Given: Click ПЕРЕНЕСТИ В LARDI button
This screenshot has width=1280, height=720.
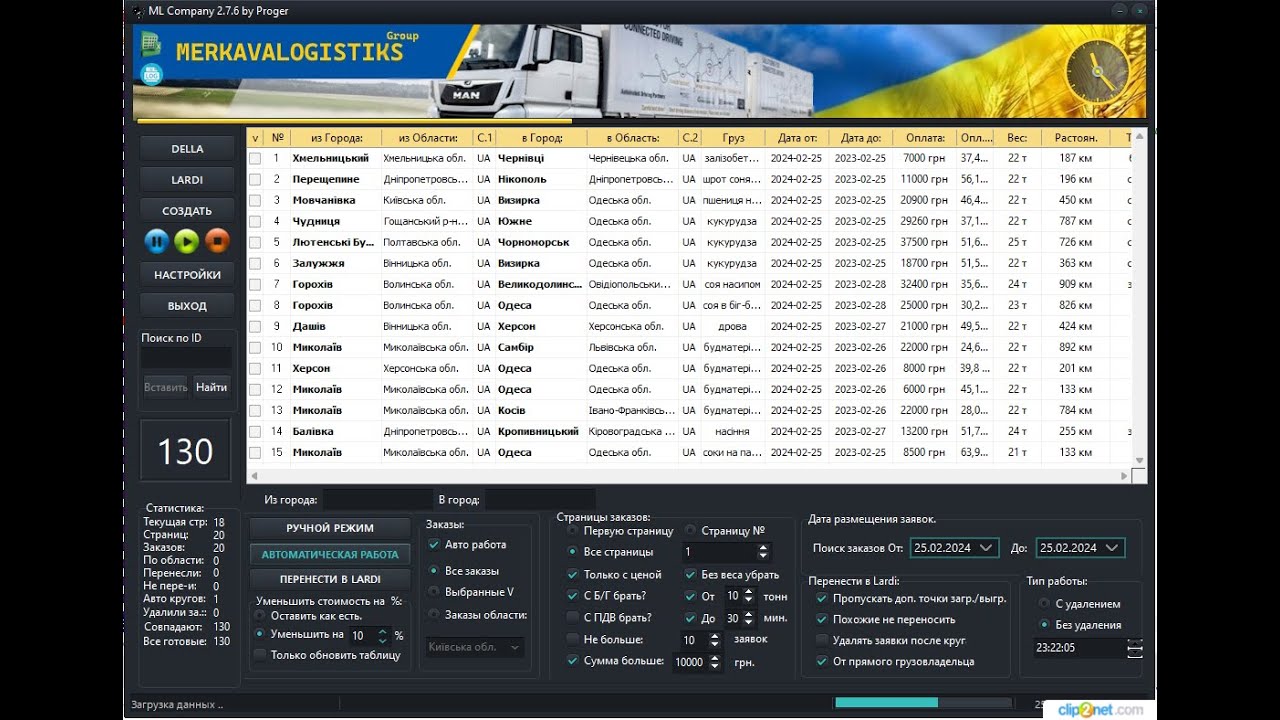Looking at the screenshot, I should click(330, 579).
